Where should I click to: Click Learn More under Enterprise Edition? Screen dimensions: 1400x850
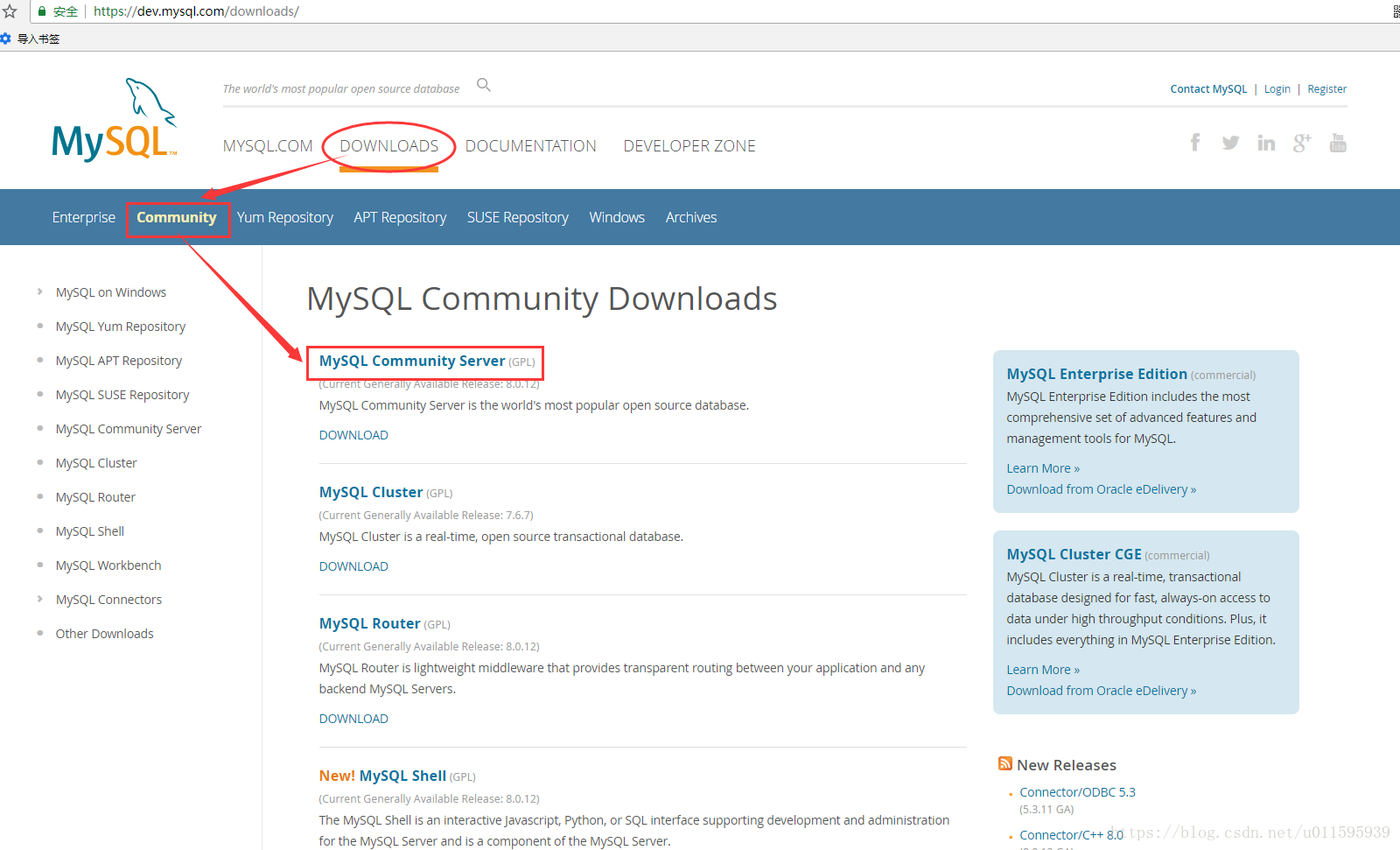tap(1043, 468)
